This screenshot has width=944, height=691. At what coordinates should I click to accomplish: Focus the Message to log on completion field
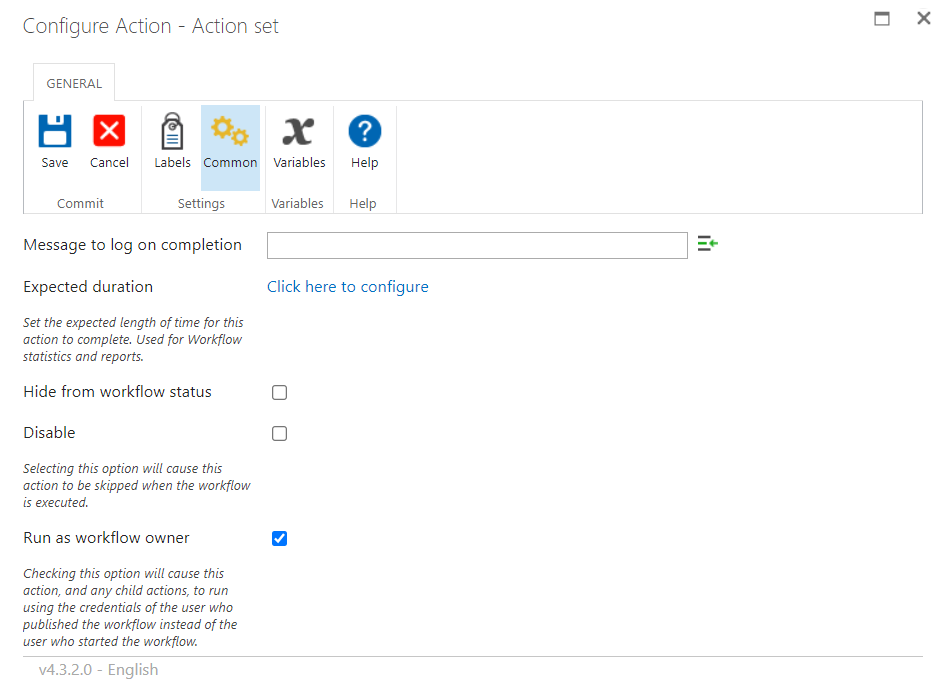477,246
